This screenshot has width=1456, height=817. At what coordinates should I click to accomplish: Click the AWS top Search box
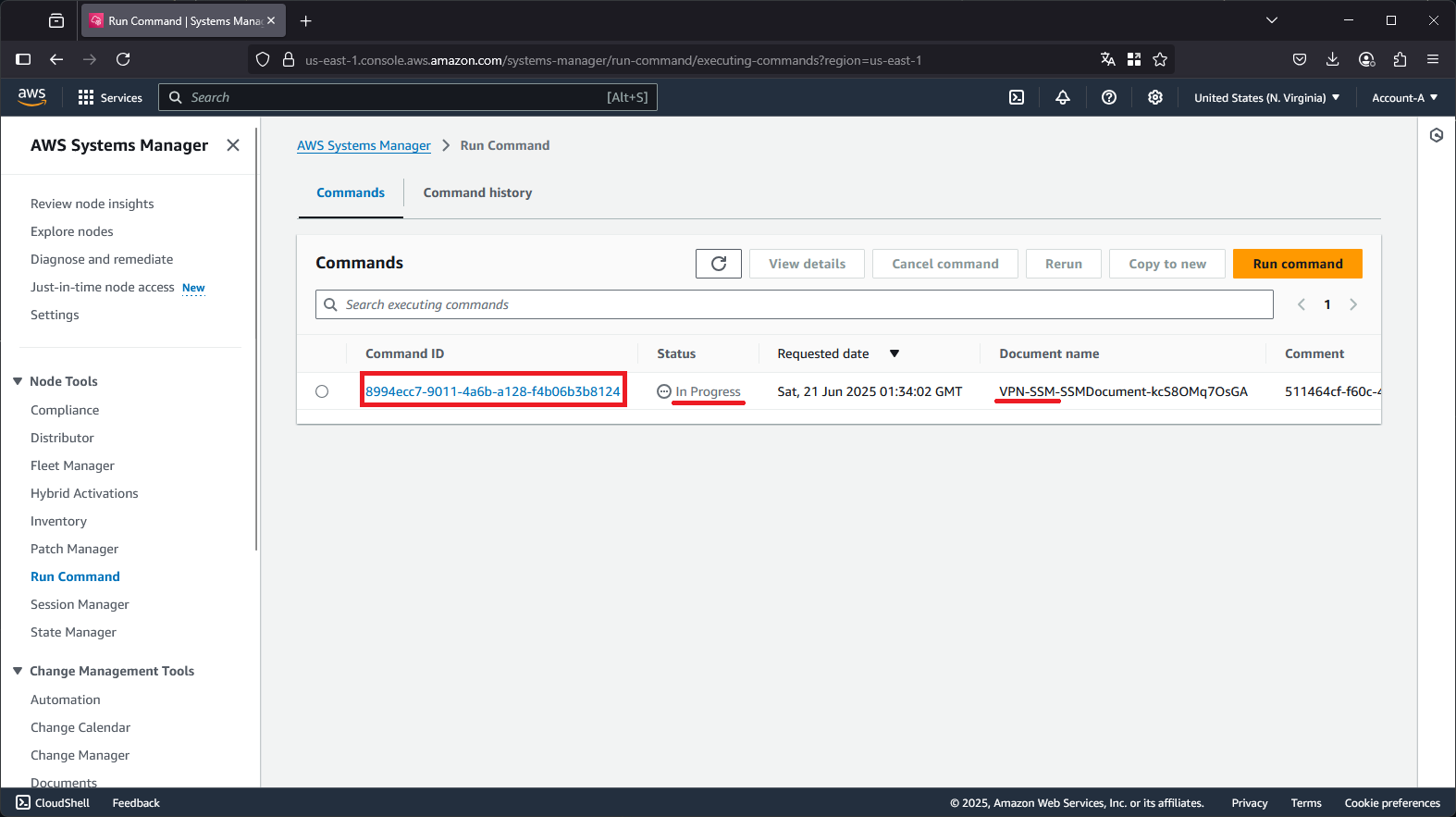pos(408,97)
